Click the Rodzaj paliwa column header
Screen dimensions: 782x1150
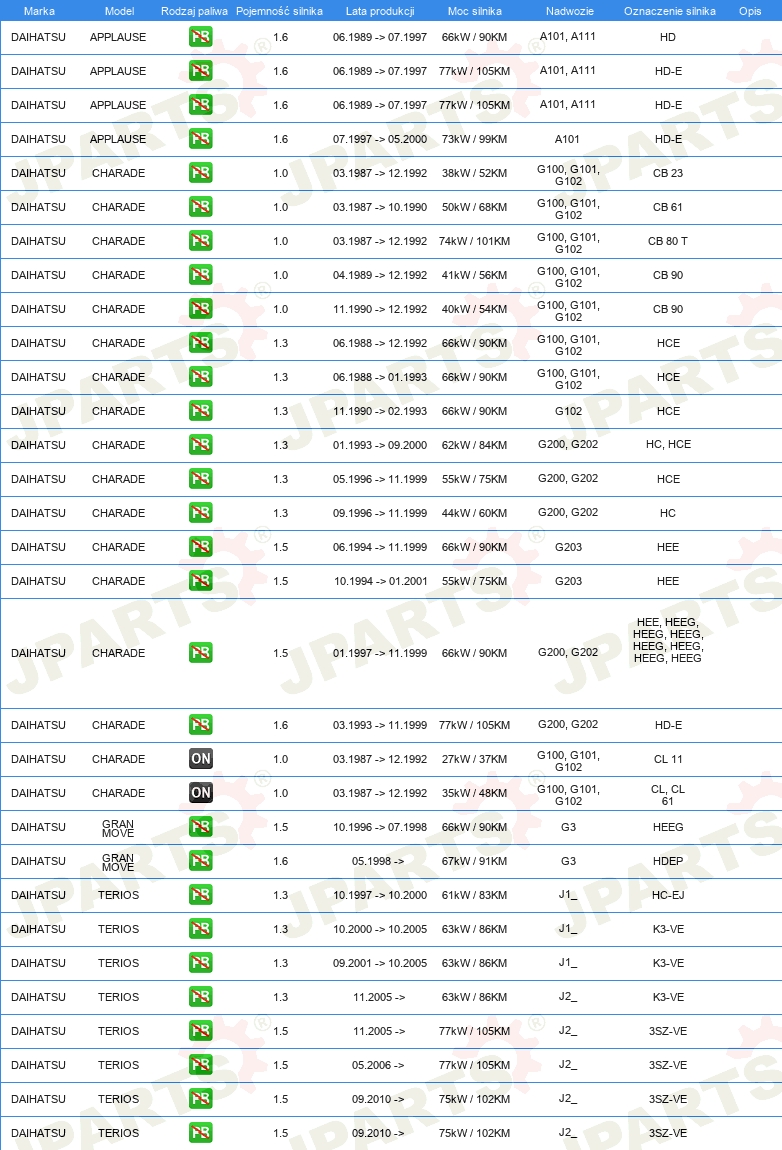(194, 11)
